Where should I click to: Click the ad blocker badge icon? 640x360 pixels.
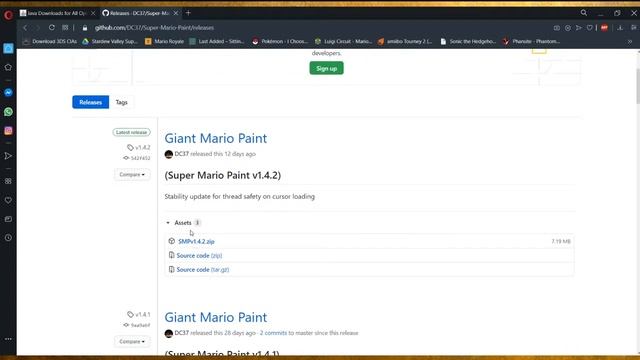pos(604,28)
